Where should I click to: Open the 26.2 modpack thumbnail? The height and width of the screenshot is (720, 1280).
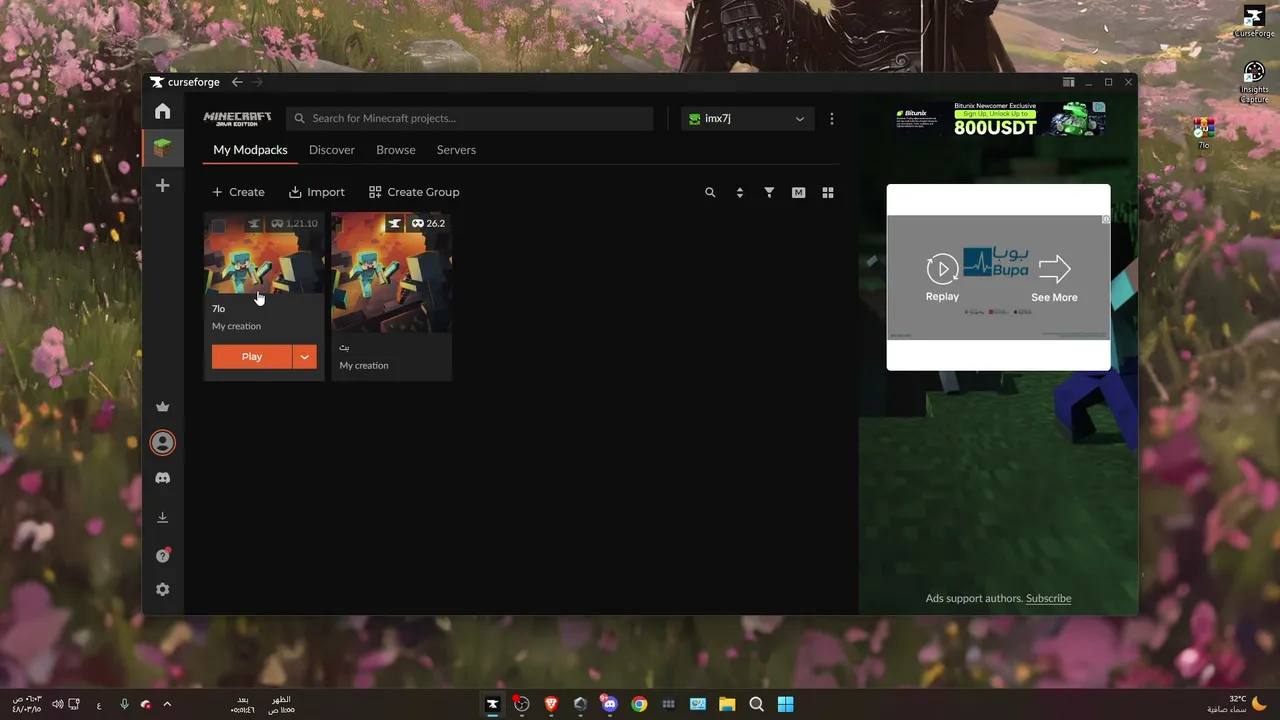click(x=391, y=272)
